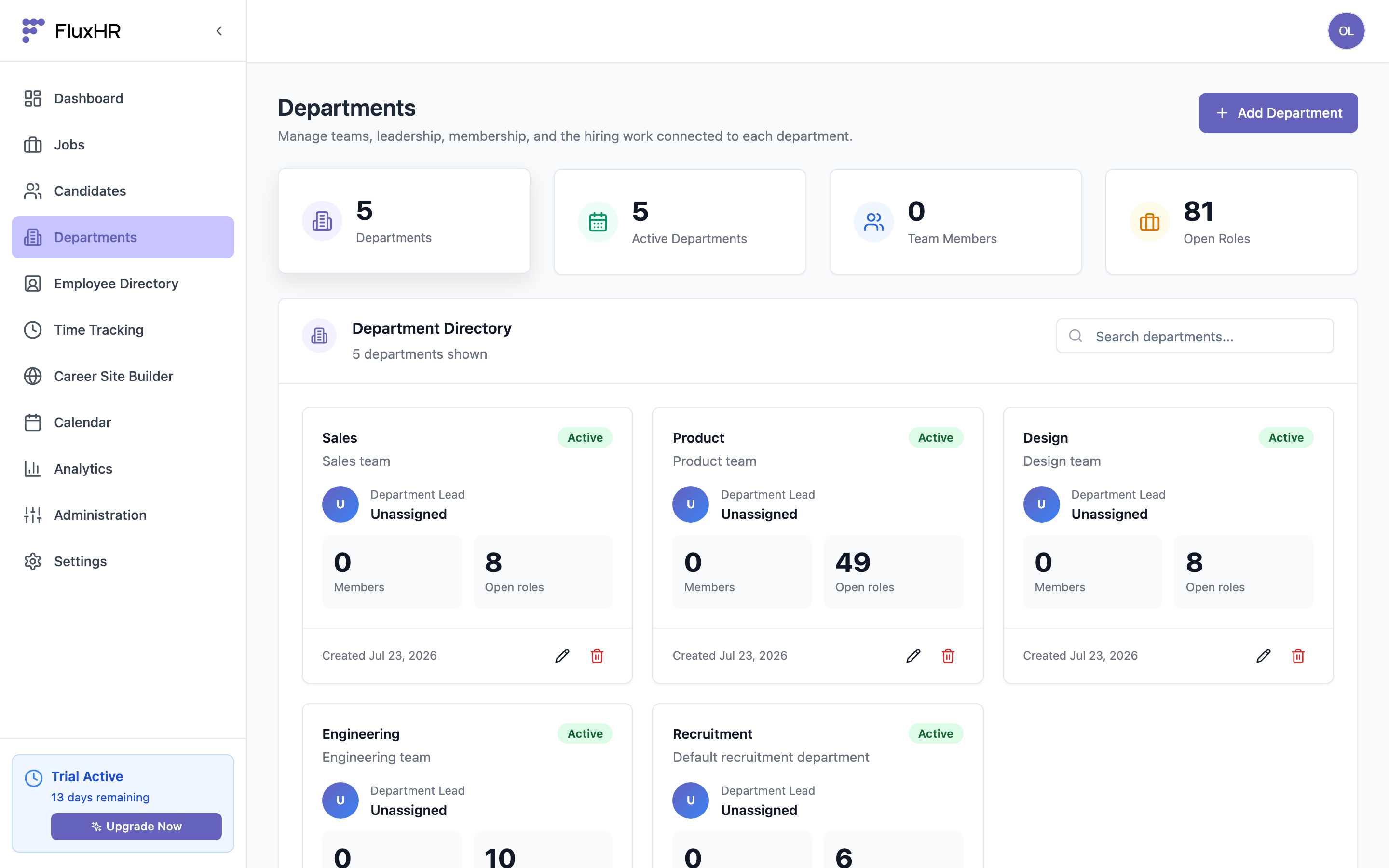Click the Design department lead avatar

pyautogui.click(x=1041, y=504)
